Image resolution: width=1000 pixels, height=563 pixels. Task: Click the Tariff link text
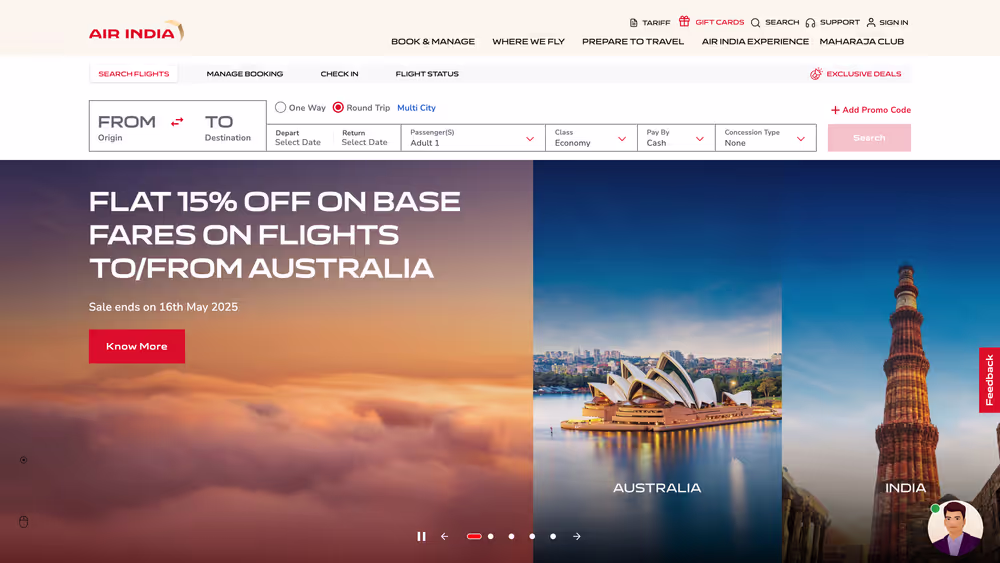[x=656, y=22]
